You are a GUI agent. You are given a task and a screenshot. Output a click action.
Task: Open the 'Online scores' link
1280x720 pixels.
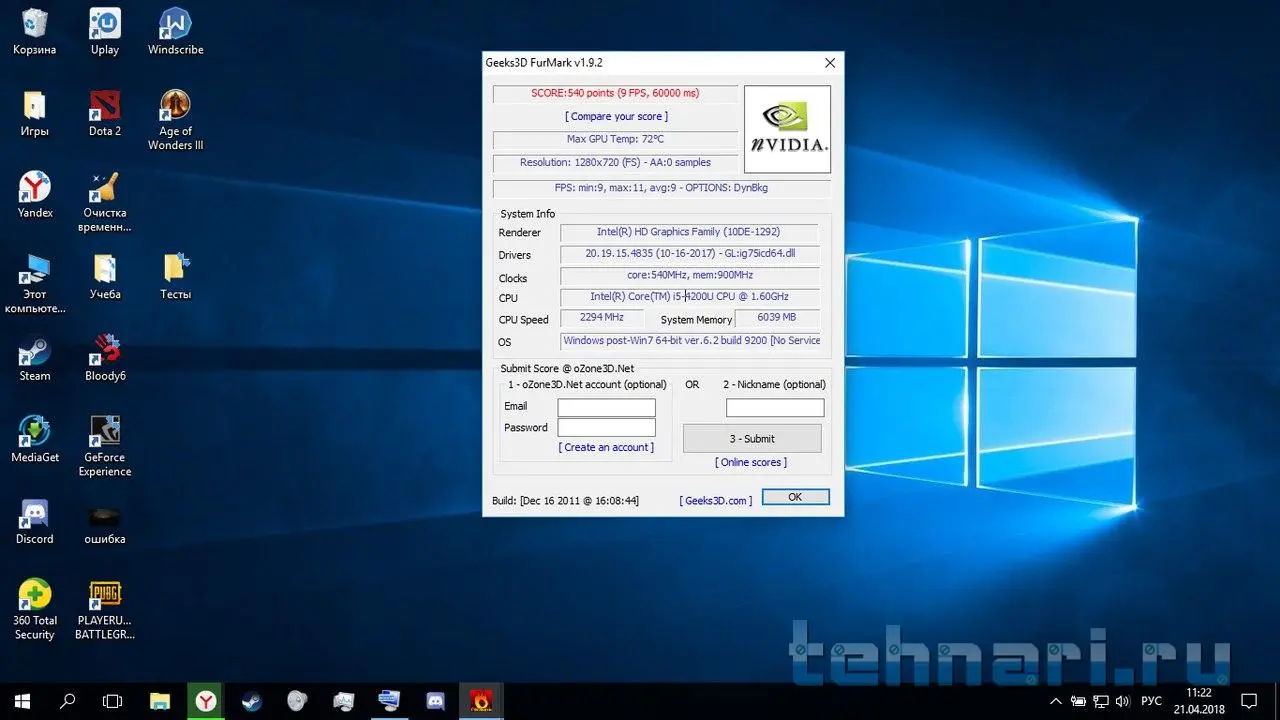point(750,462)
